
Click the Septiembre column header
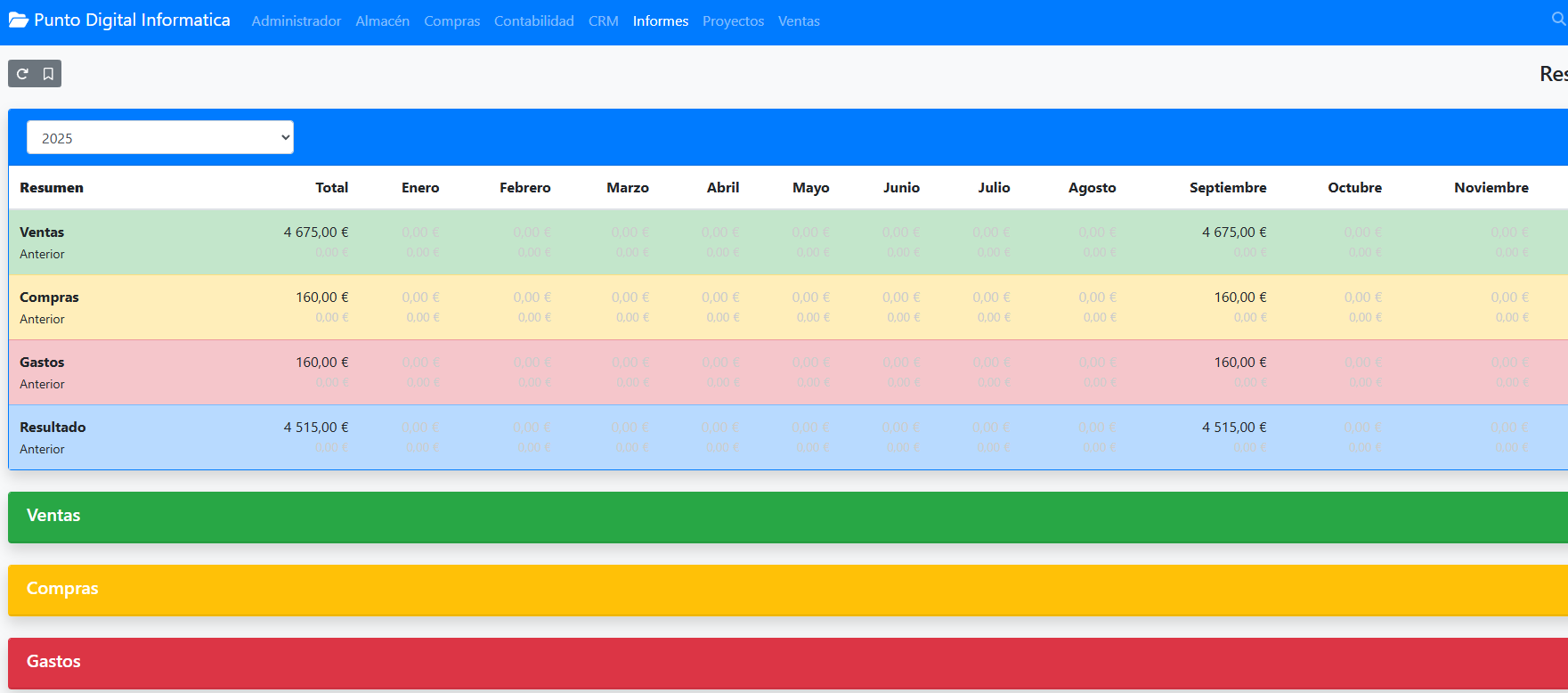[1228, 188]
